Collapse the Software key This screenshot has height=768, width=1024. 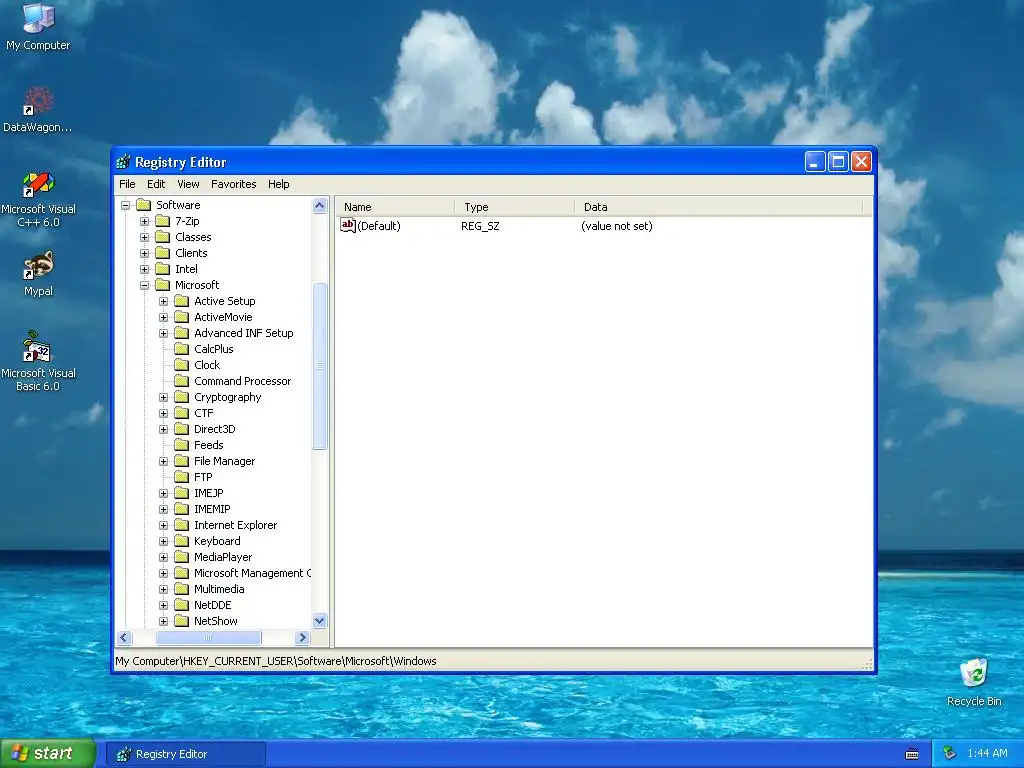(125, 206)
